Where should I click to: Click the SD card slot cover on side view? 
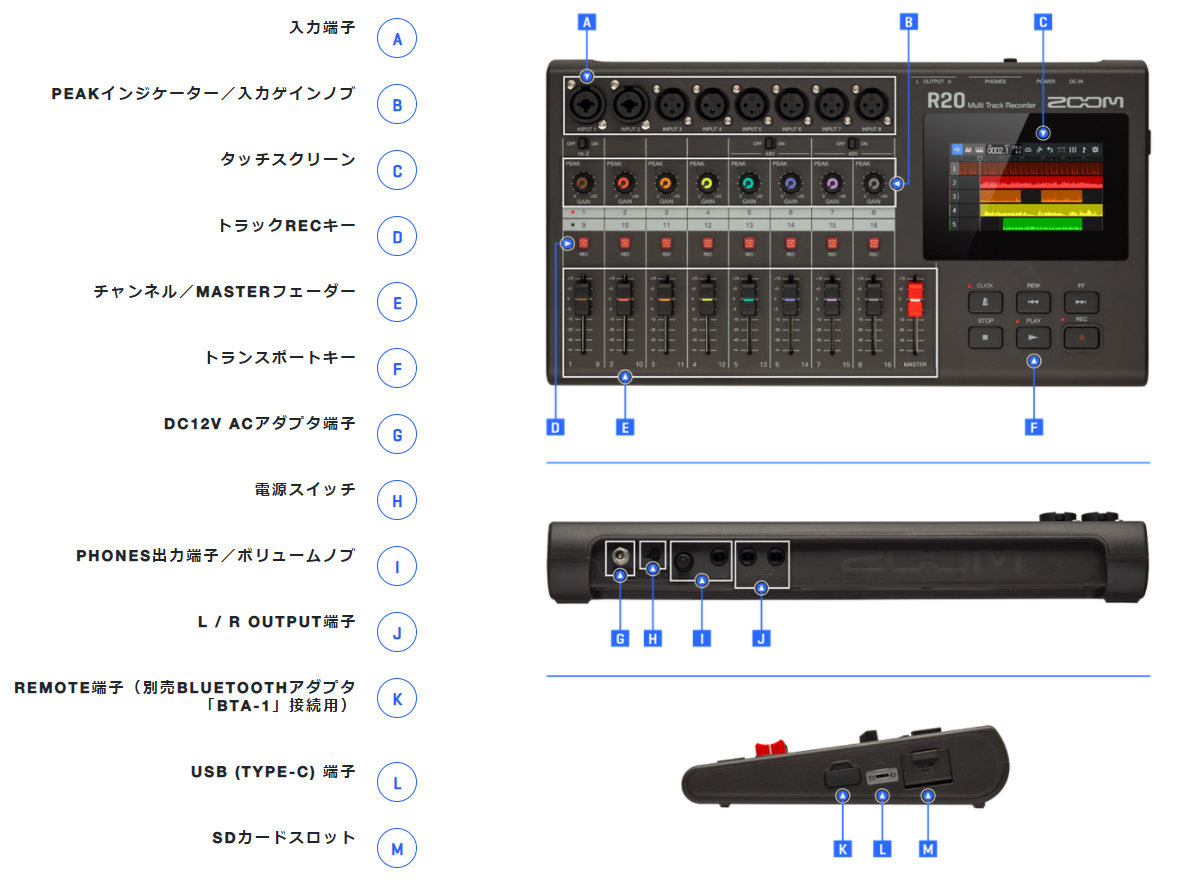pyautogui.click(x=928, y=769)
